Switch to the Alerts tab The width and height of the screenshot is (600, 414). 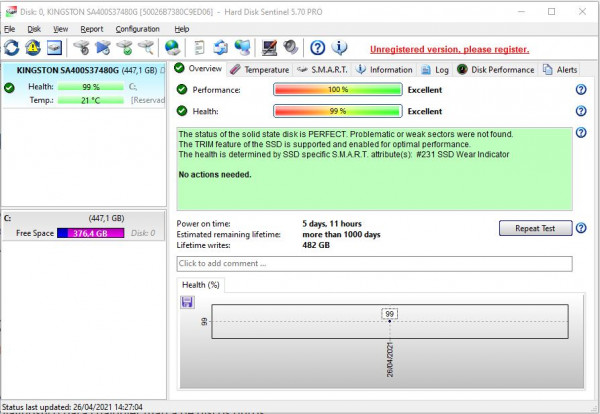coord(560,70)
